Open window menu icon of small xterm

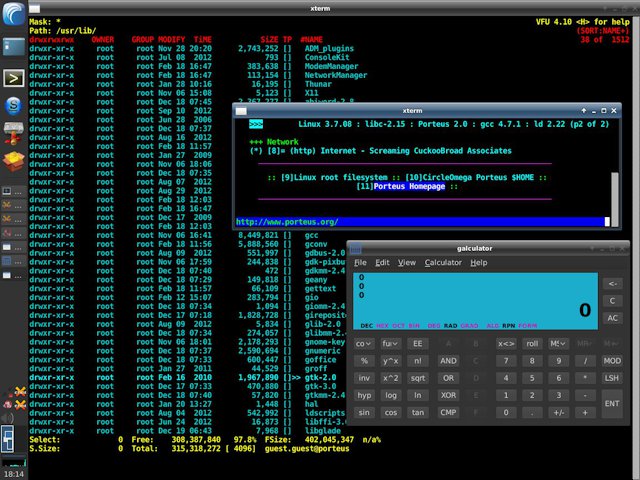241,111
